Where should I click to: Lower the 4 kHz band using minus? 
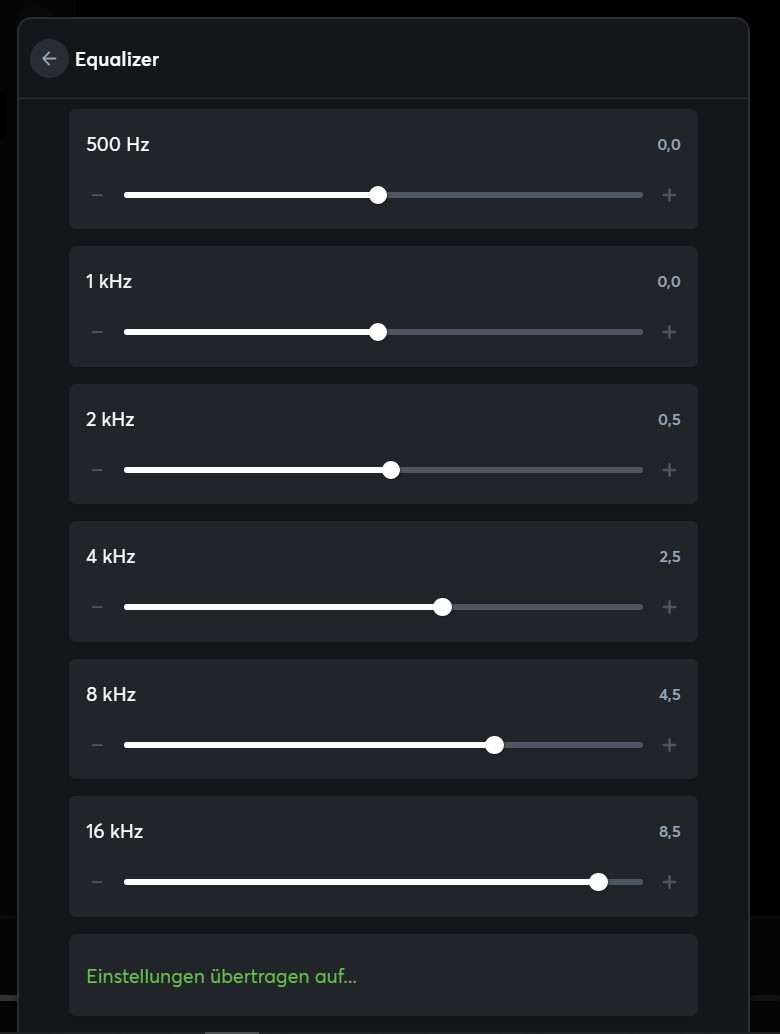click(97, 607)
